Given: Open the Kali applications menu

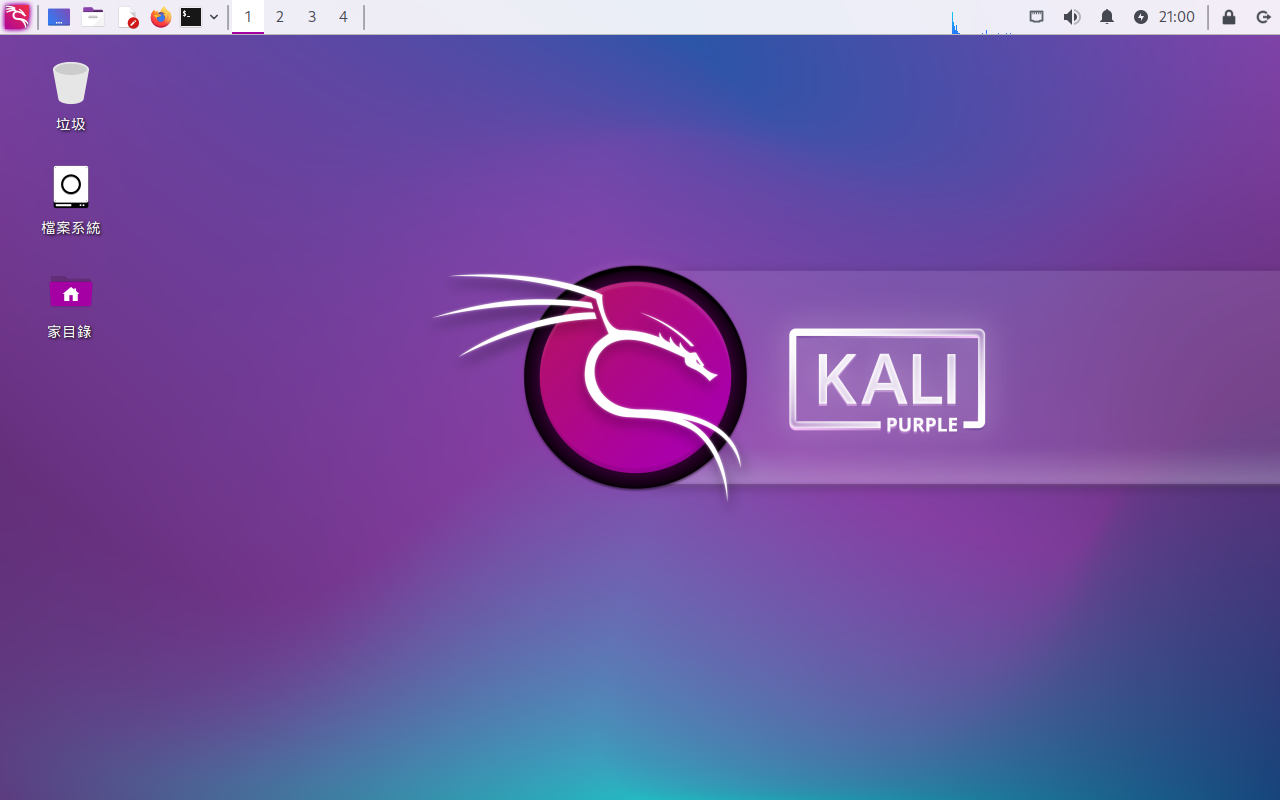Looking at the screenshot, I should [17, 17].
